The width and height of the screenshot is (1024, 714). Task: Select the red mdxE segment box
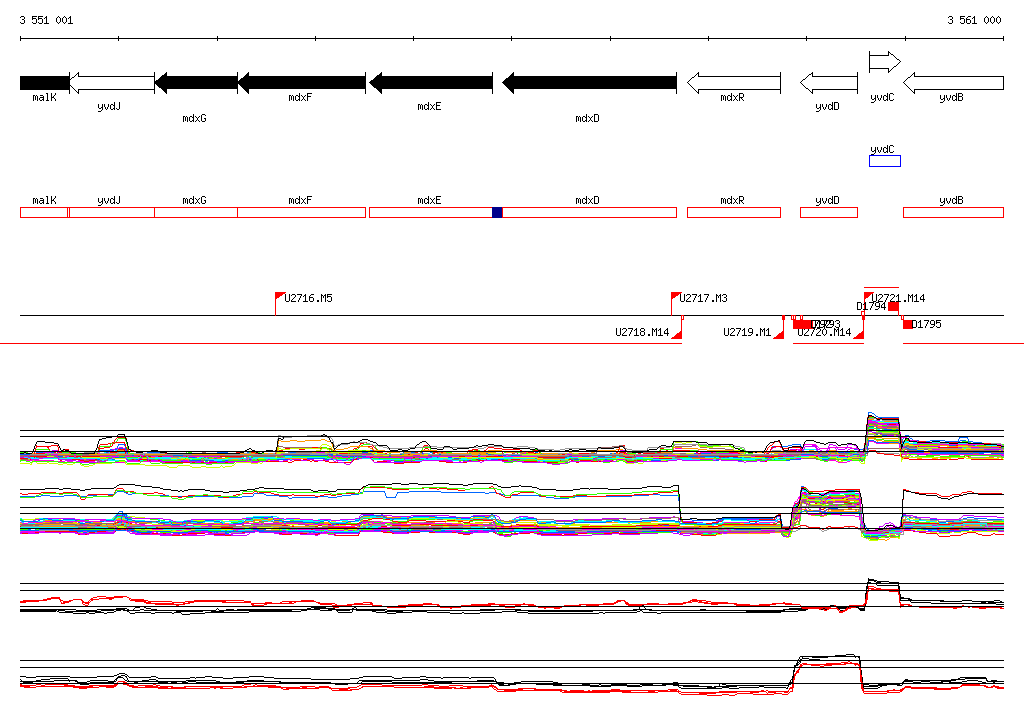(431, 212)
